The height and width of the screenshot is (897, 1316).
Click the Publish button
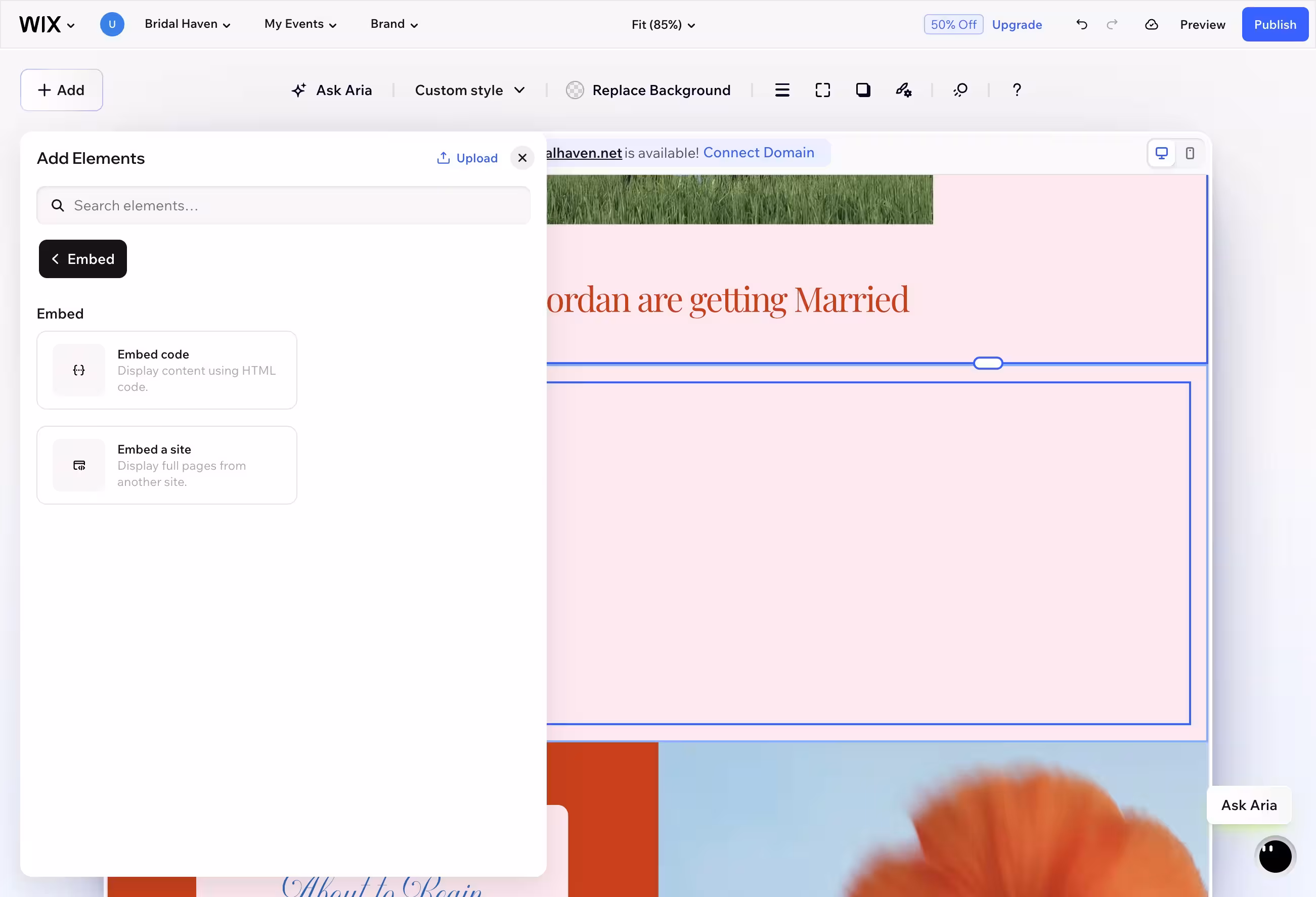[x=1275, y=24]
